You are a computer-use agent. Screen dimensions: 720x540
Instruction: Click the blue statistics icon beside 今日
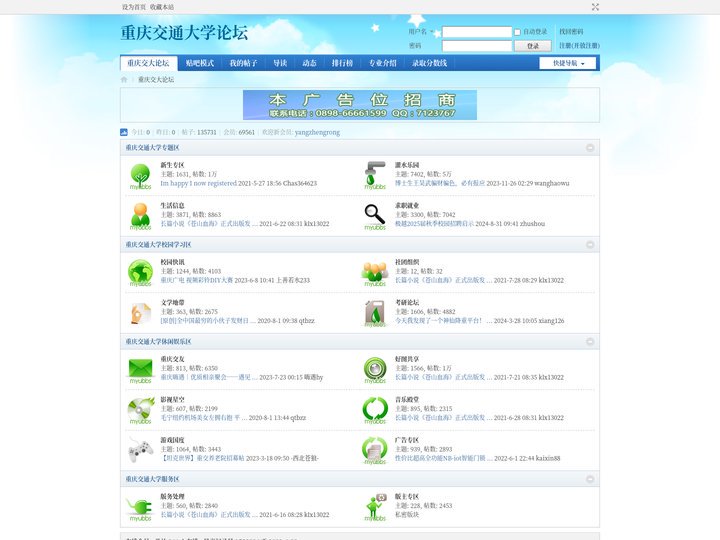click(x=124, y=132)
